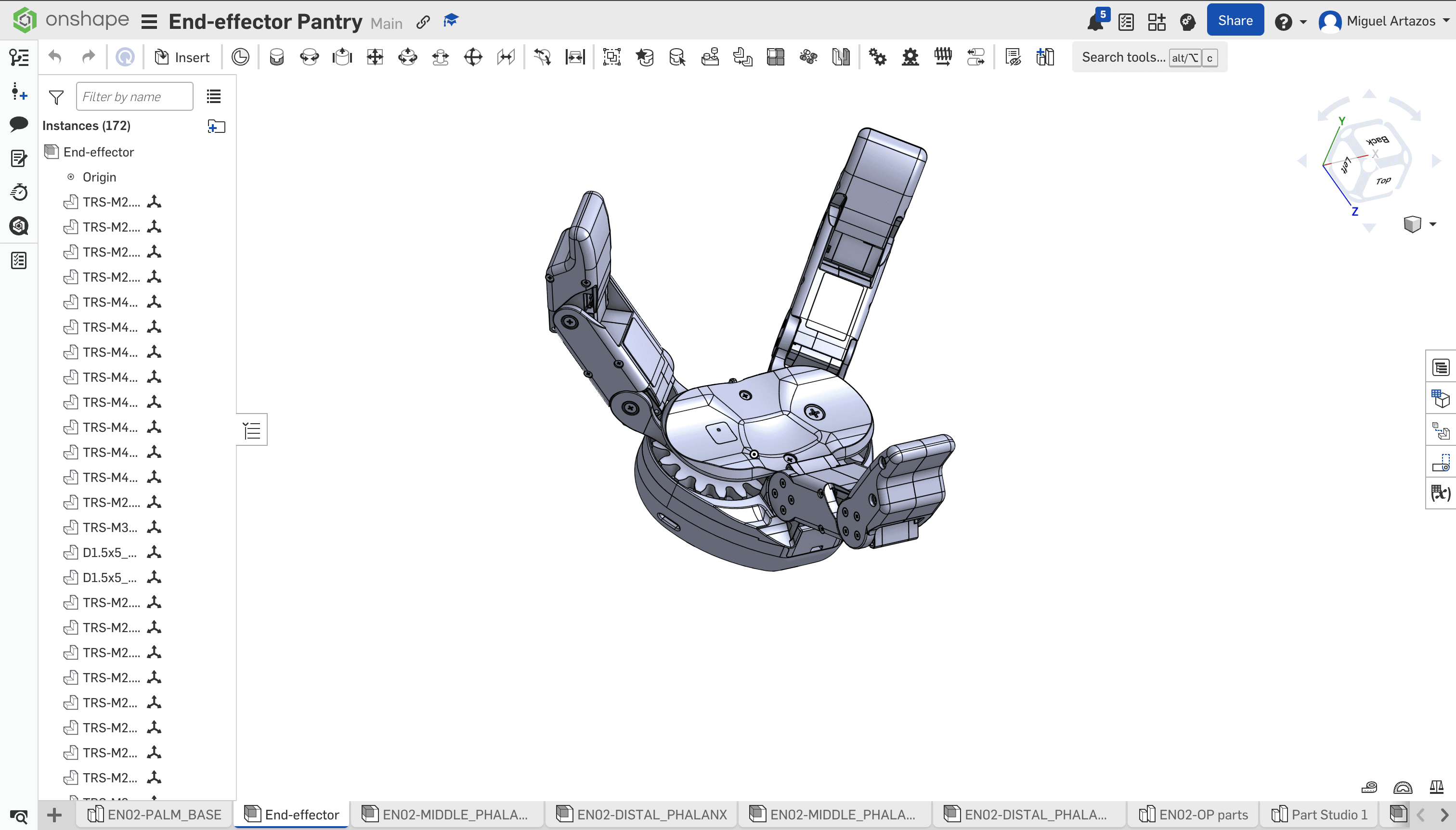Click the add folder icon beside Instances
Screen dimensions: 1456x830
point(217,126)
